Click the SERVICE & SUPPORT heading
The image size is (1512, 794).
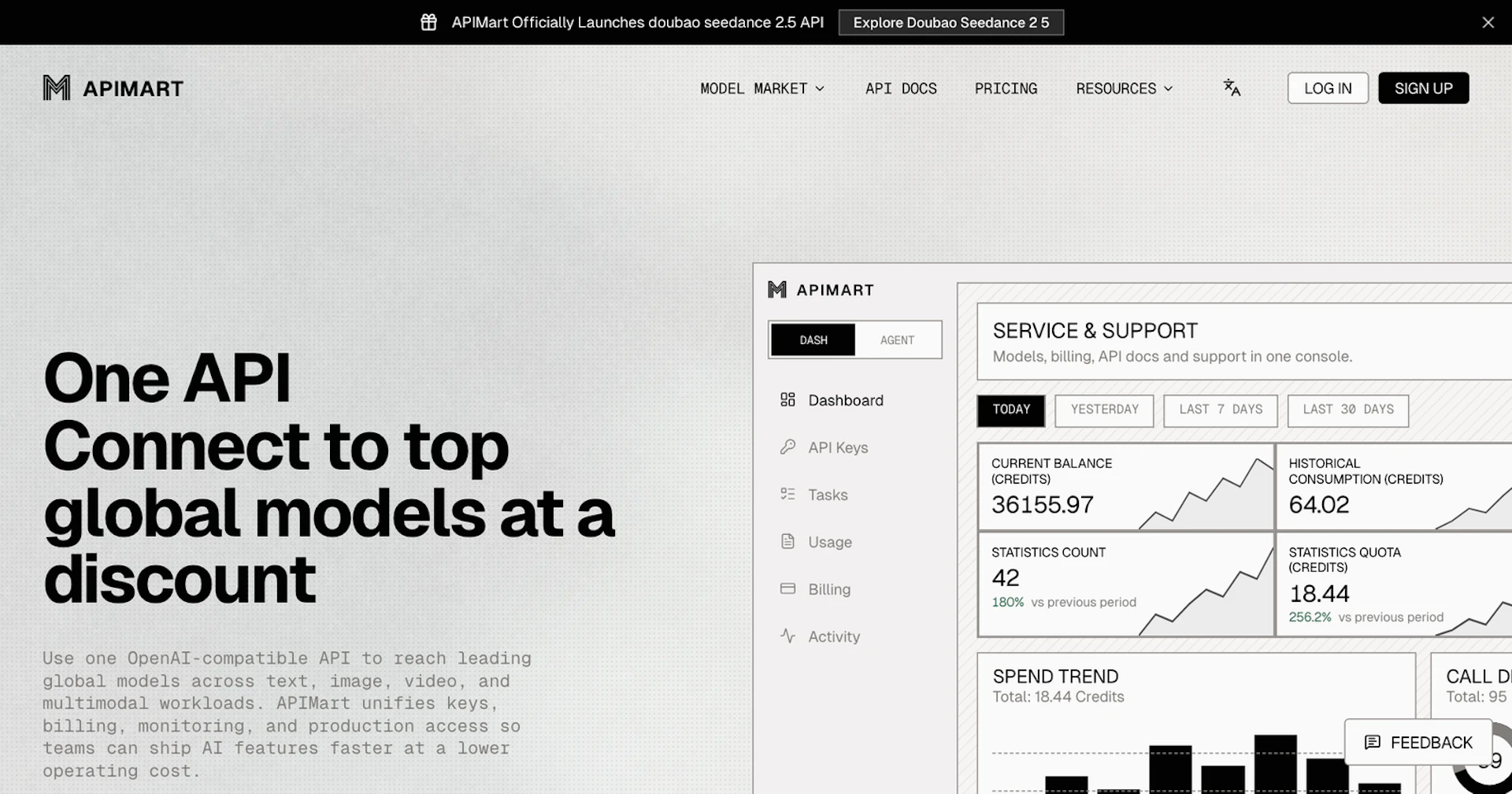tap(1095, 331)
